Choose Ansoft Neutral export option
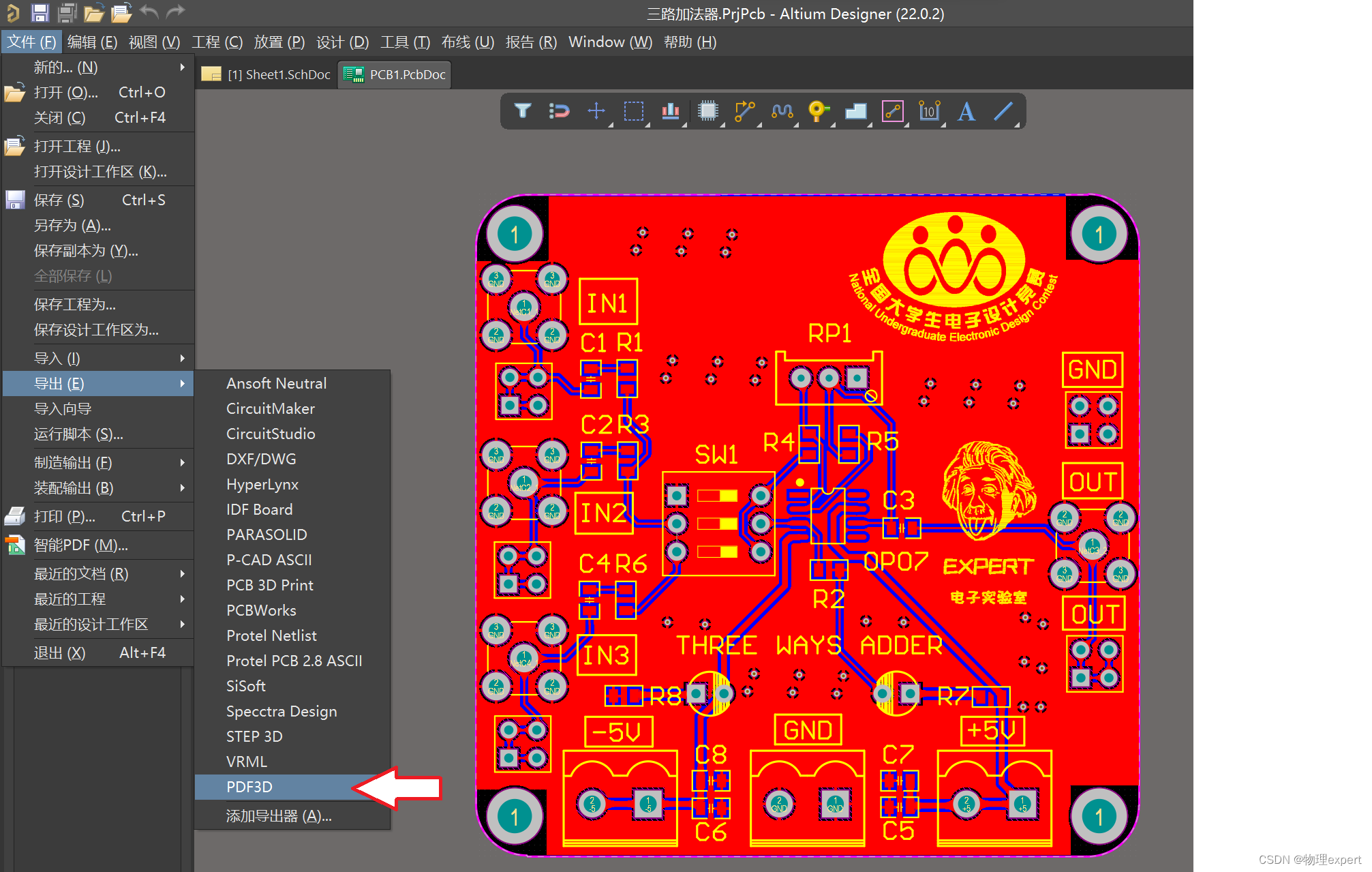 click(276, 383)
